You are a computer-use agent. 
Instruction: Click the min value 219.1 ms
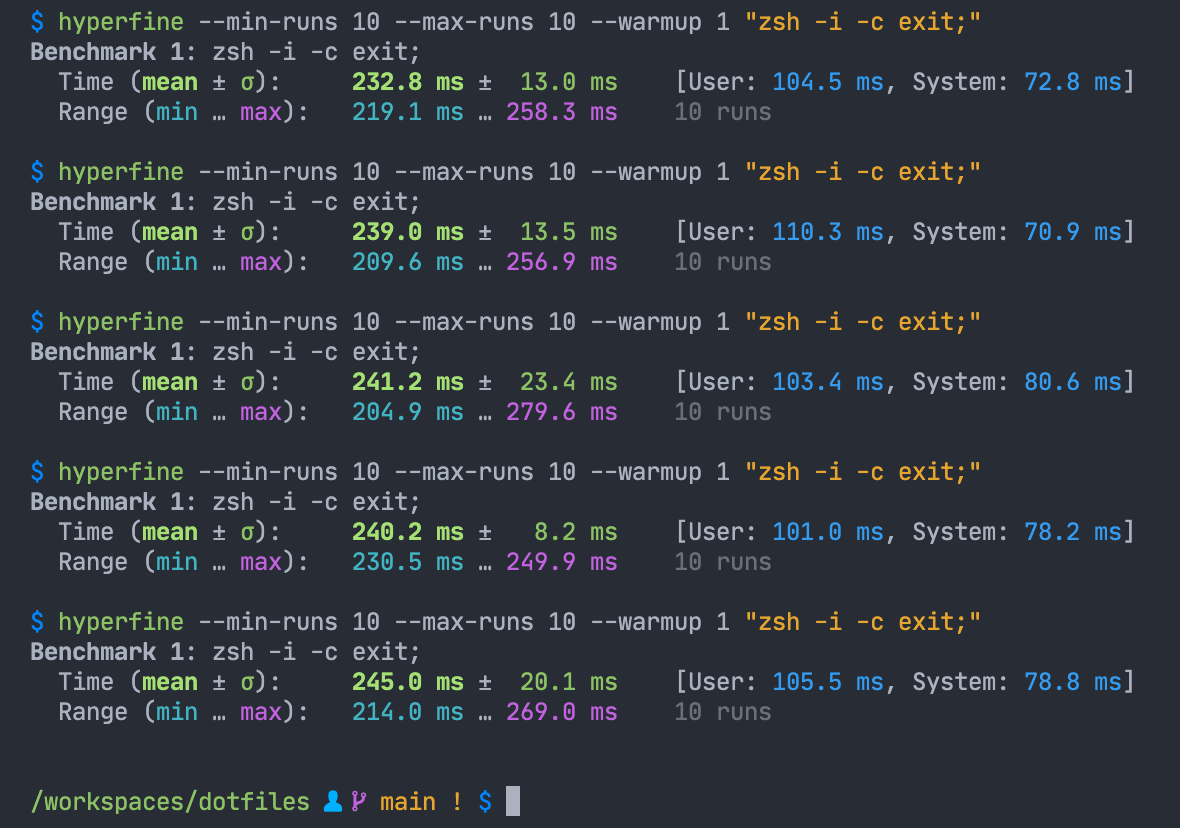[408, 111]
